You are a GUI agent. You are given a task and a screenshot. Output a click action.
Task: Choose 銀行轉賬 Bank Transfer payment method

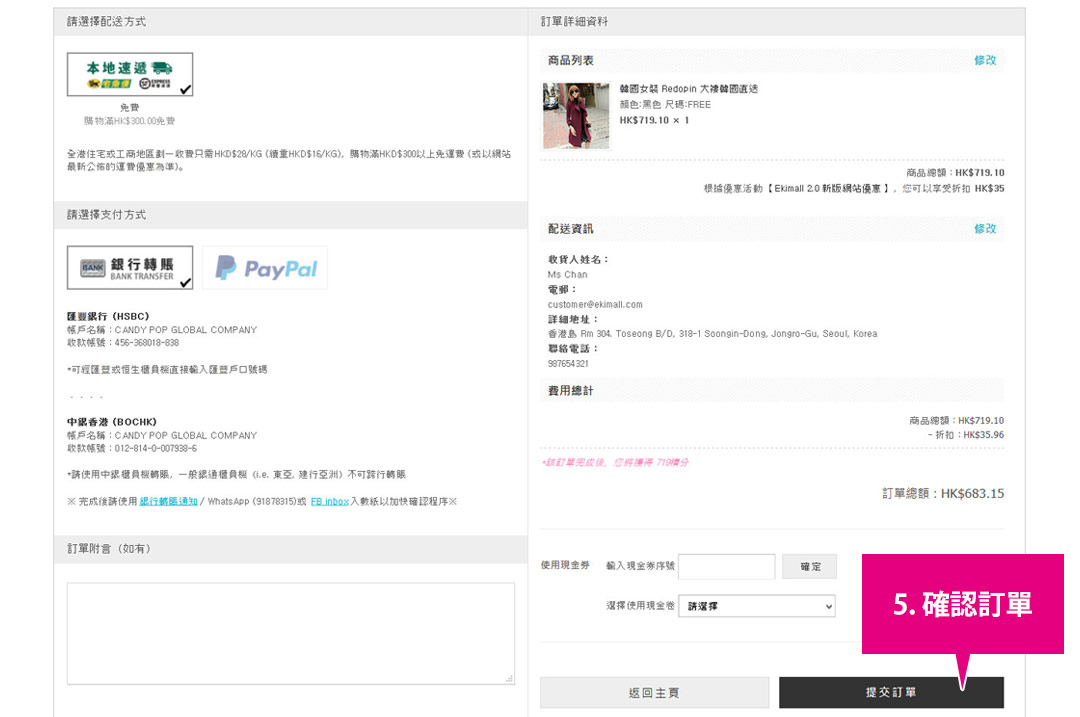pyautogui.click(x=130, y=268)
